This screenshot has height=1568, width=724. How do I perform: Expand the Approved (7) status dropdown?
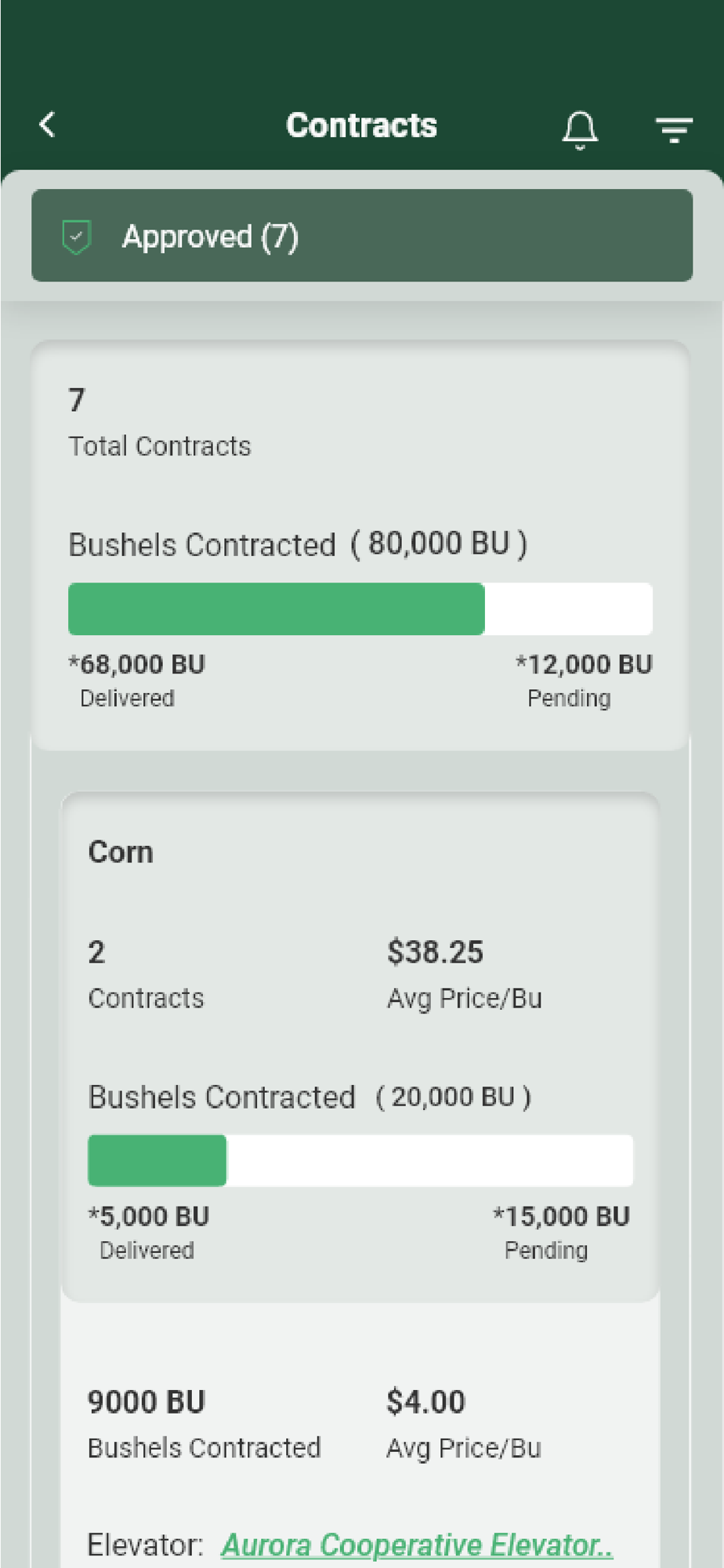click(x=362, y=236)
